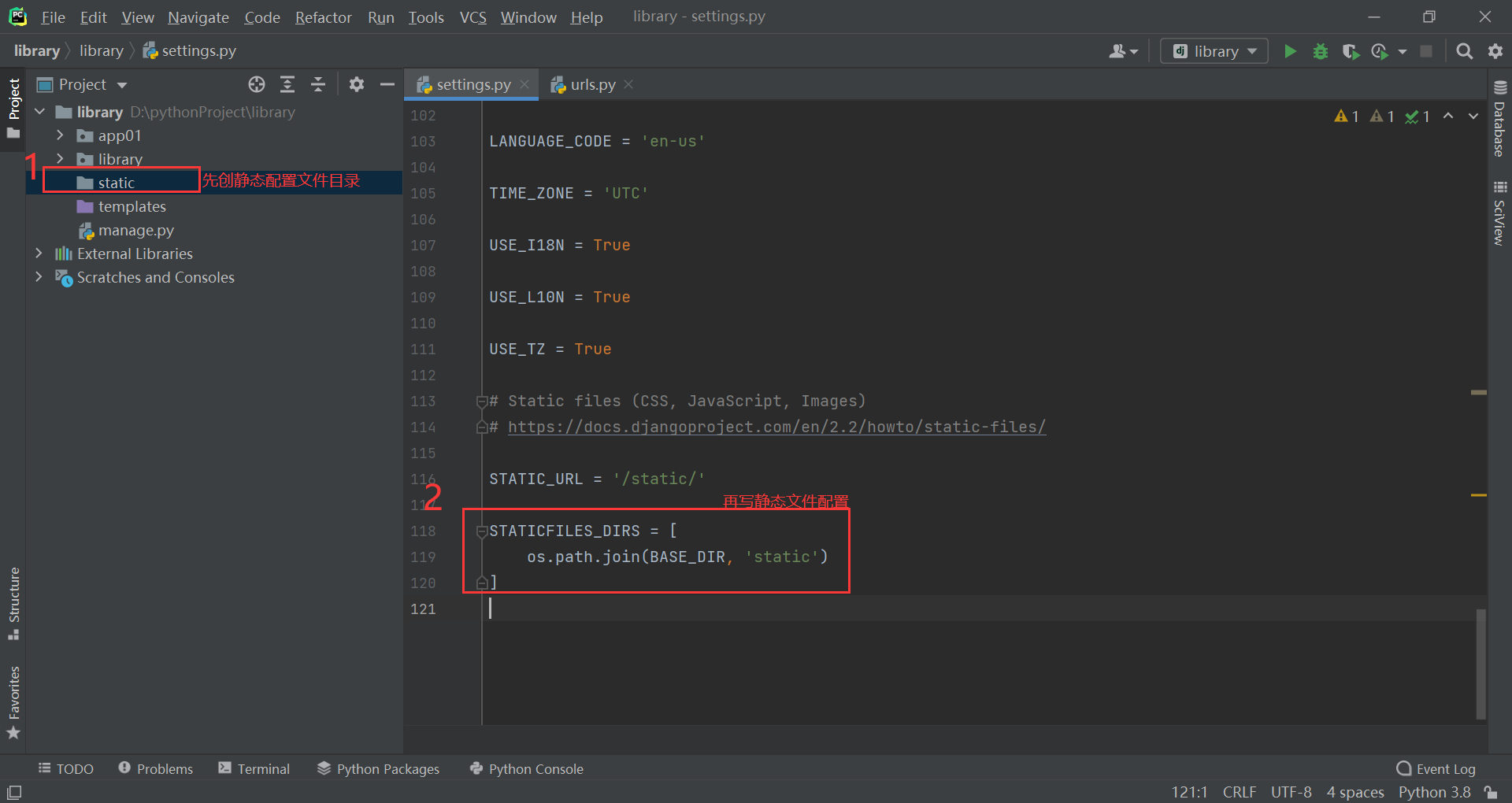Open run configuration library dropdown
The height and width of the screenshot is (803, 1512).
(x=1214, y=51)
